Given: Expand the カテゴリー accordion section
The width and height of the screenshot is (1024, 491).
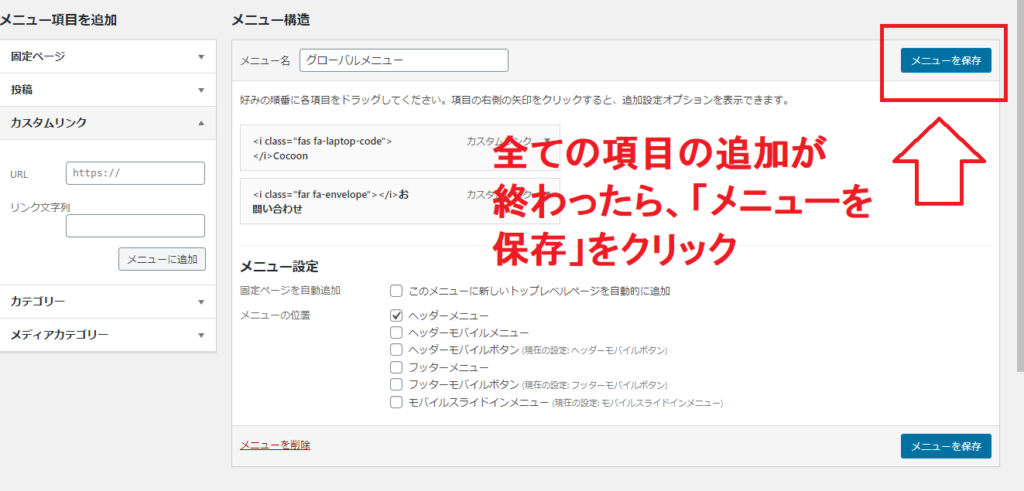Looking at the screenshot, I should coord(108,302).
